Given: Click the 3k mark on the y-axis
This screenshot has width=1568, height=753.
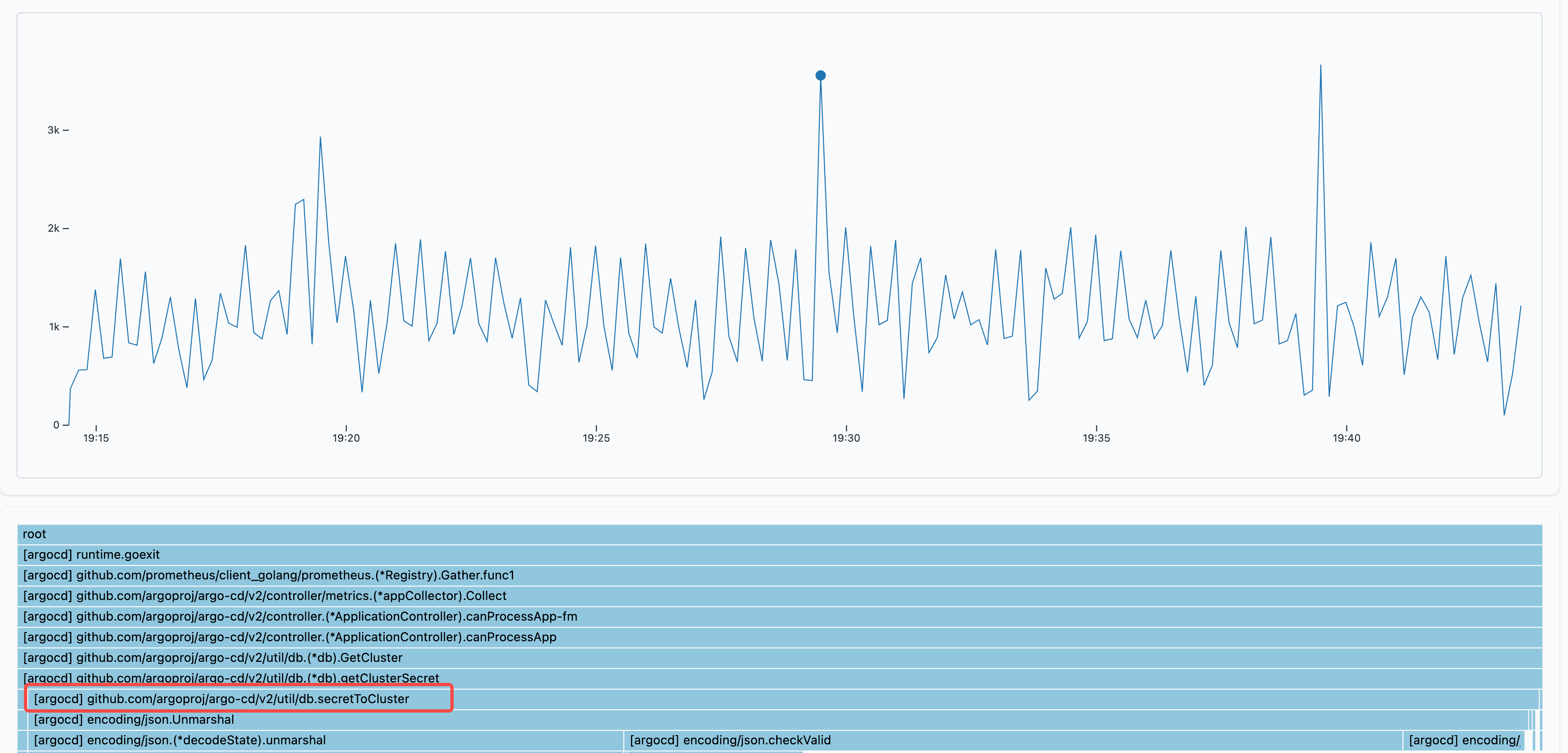Looking at the screenshot, I should click(54, 129).
